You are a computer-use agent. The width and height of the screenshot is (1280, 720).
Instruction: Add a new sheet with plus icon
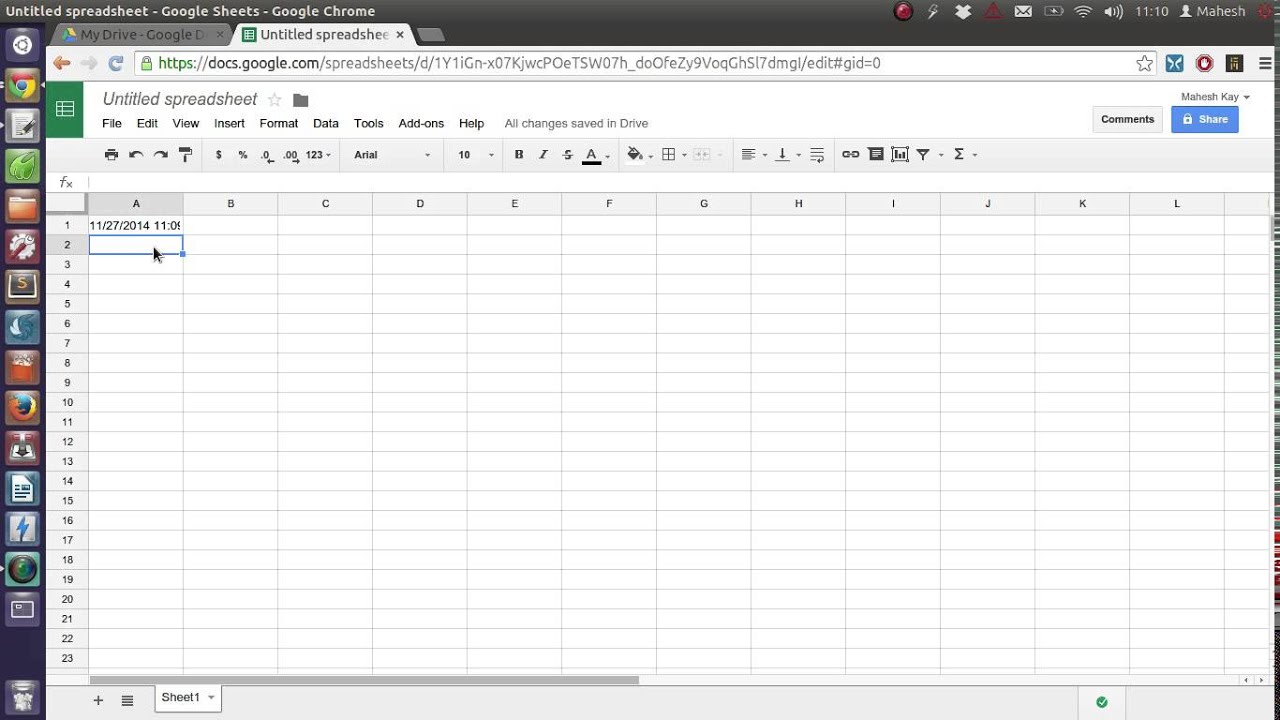[98, 700]
